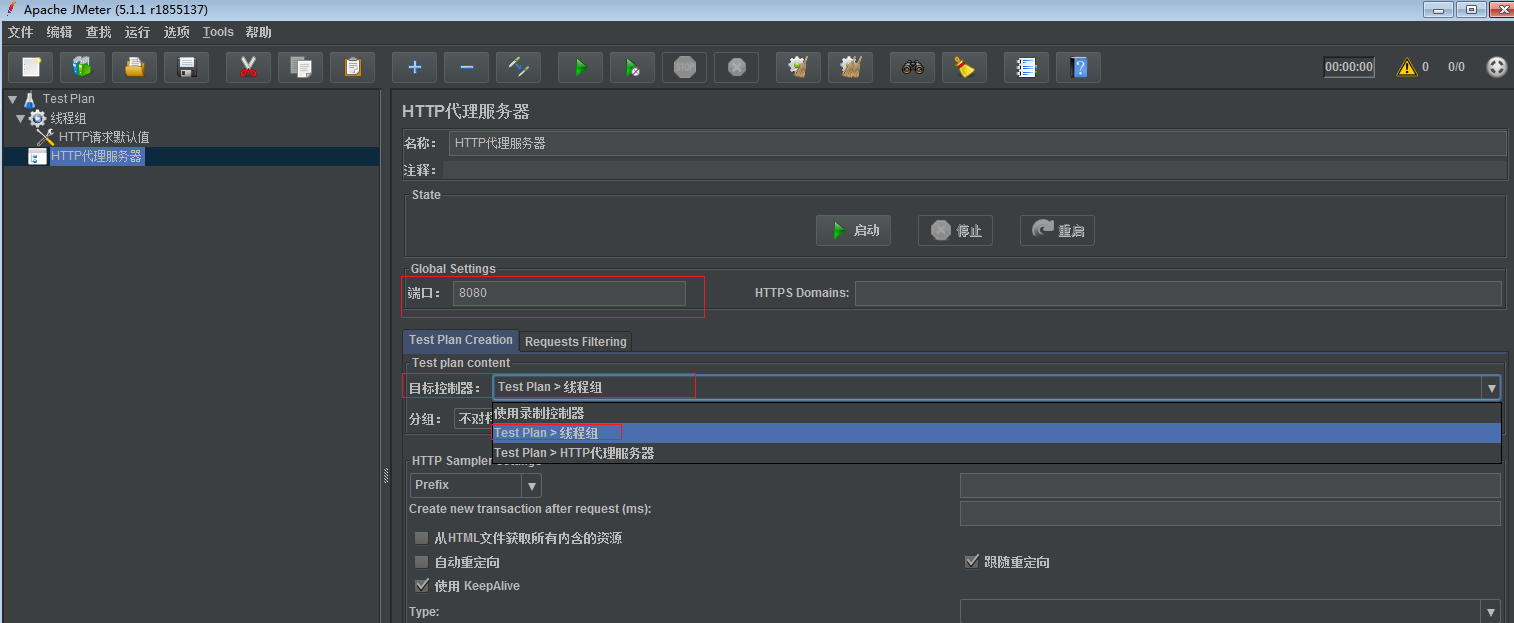Viewport: 1514px width, 623px height.
Task: Shut down test threads with shutdown icon
Action: point(737,67)
